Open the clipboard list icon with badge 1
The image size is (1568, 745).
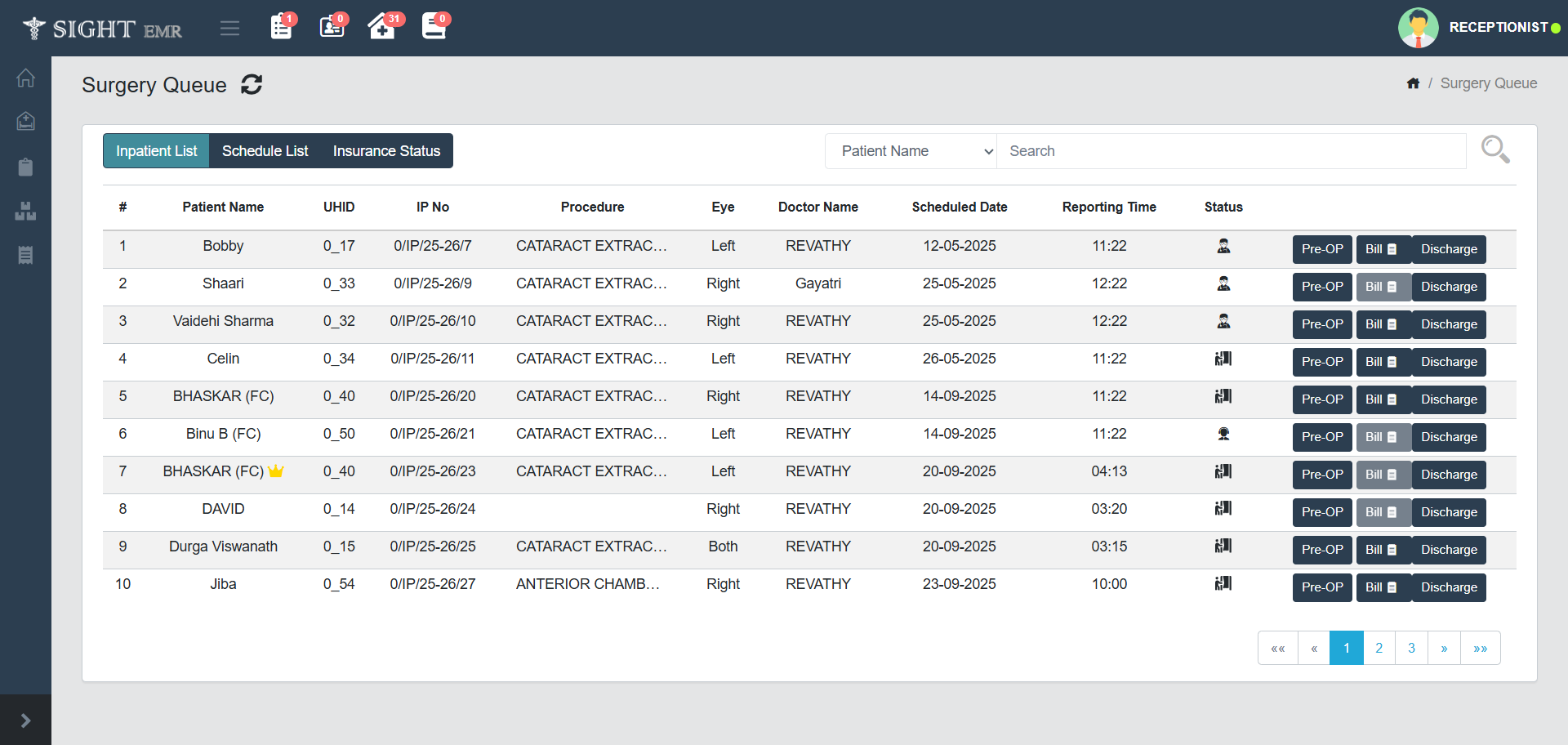coord(282,27)
